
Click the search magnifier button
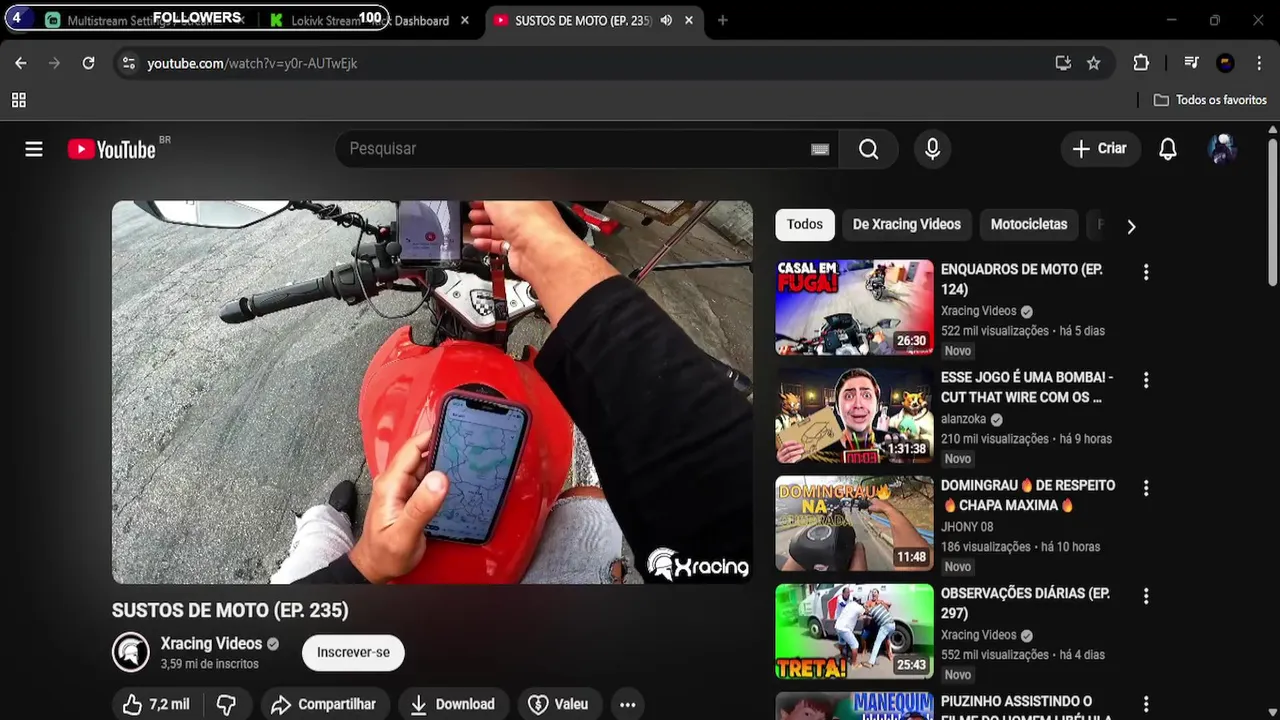[869, 149]
